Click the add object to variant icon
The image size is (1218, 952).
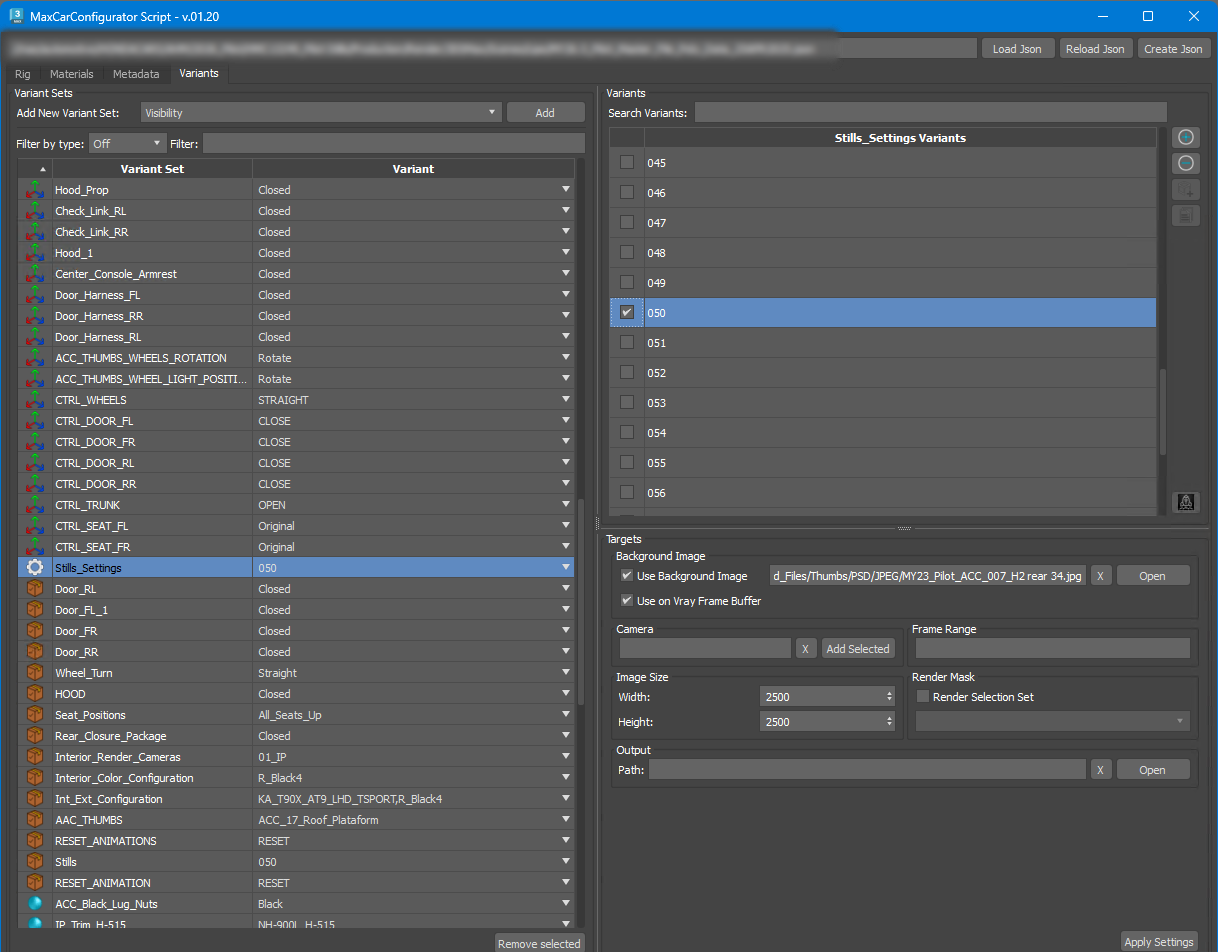point(1186,189)
